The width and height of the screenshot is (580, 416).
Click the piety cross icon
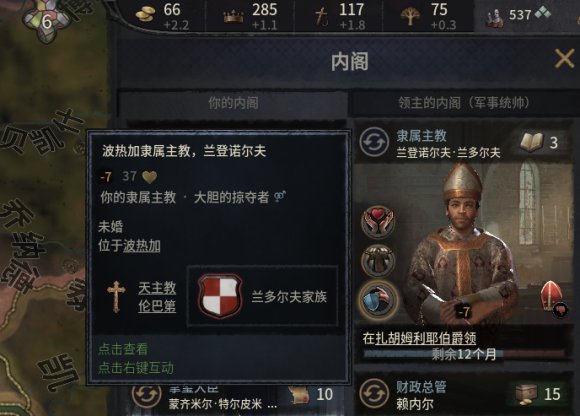point(321,17)
